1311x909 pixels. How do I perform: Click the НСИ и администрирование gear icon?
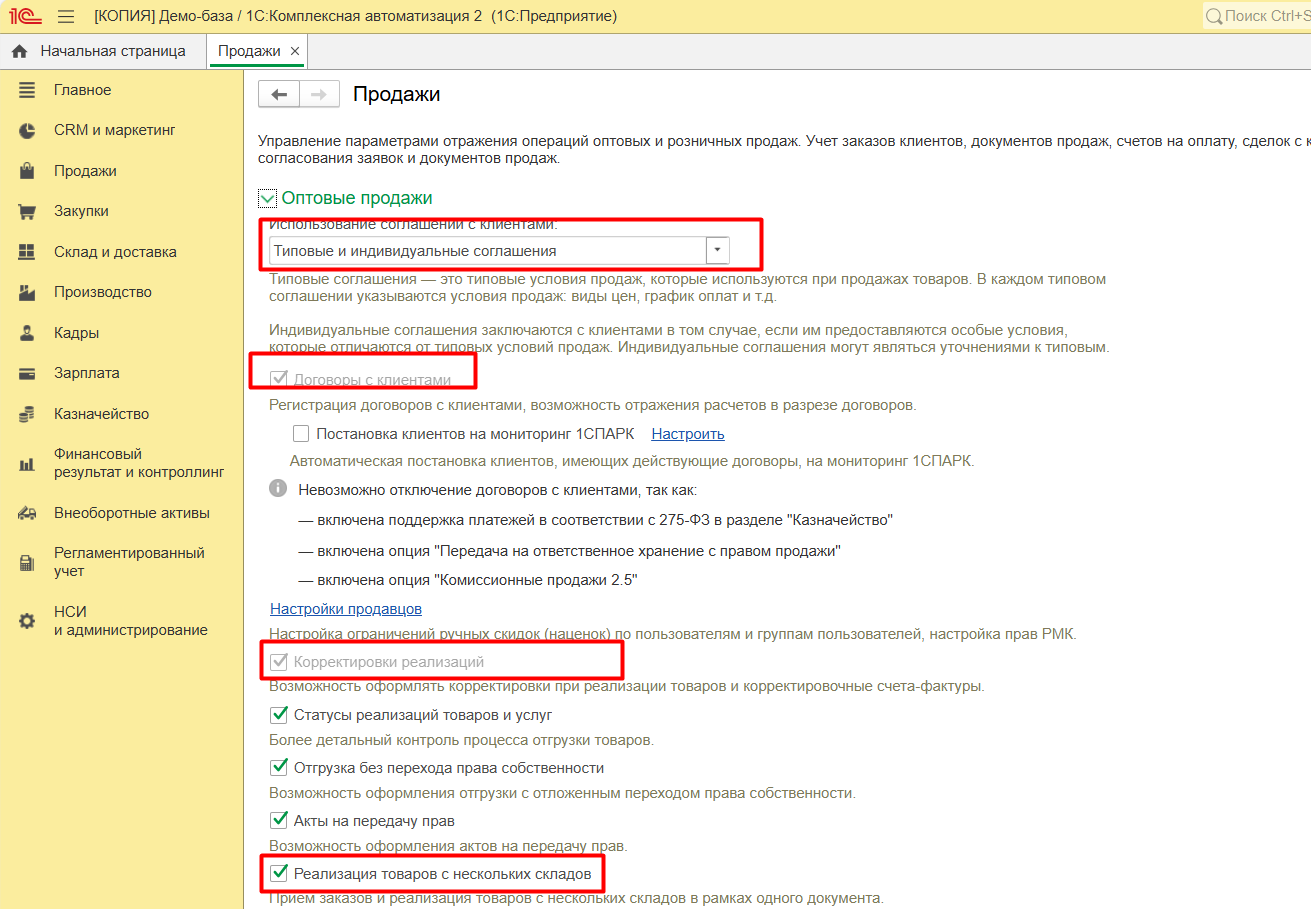point(27,621)
